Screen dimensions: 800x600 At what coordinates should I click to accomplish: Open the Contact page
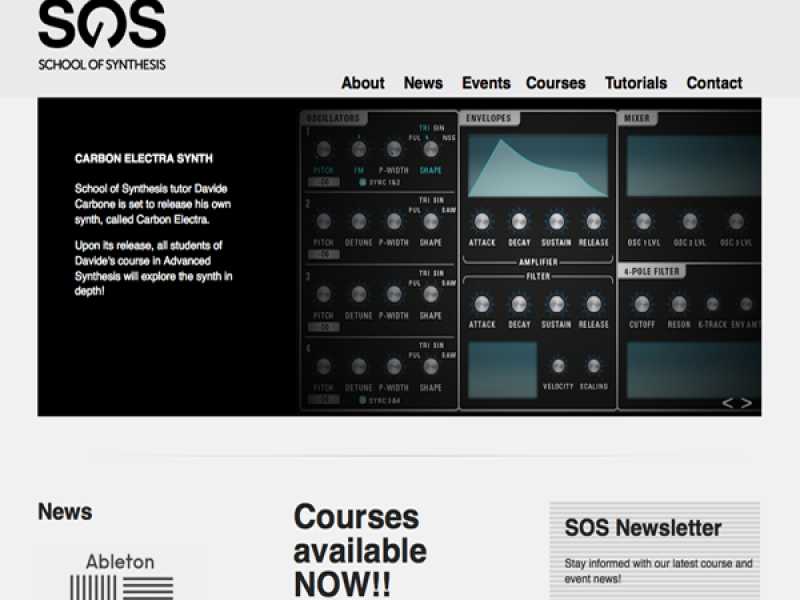coord(714,83)
